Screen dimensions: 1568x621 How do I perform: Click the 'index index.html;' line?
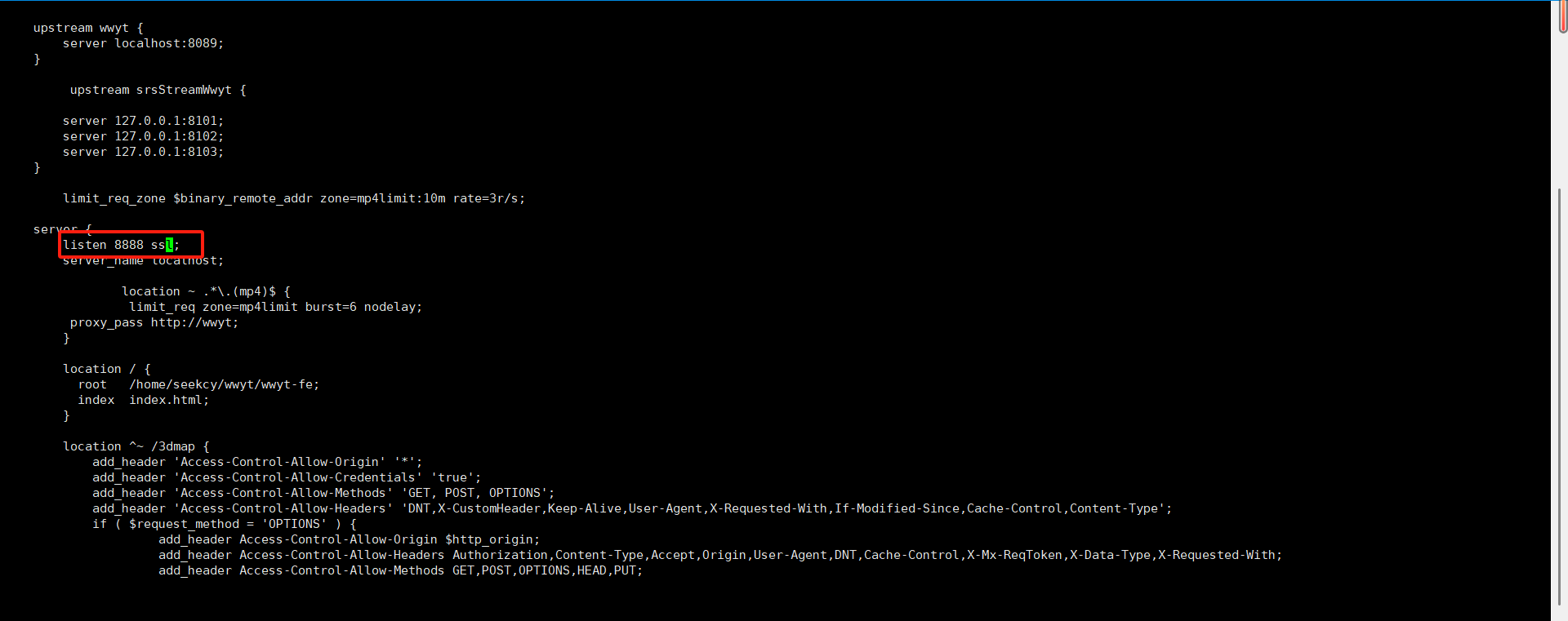[143, 400]
